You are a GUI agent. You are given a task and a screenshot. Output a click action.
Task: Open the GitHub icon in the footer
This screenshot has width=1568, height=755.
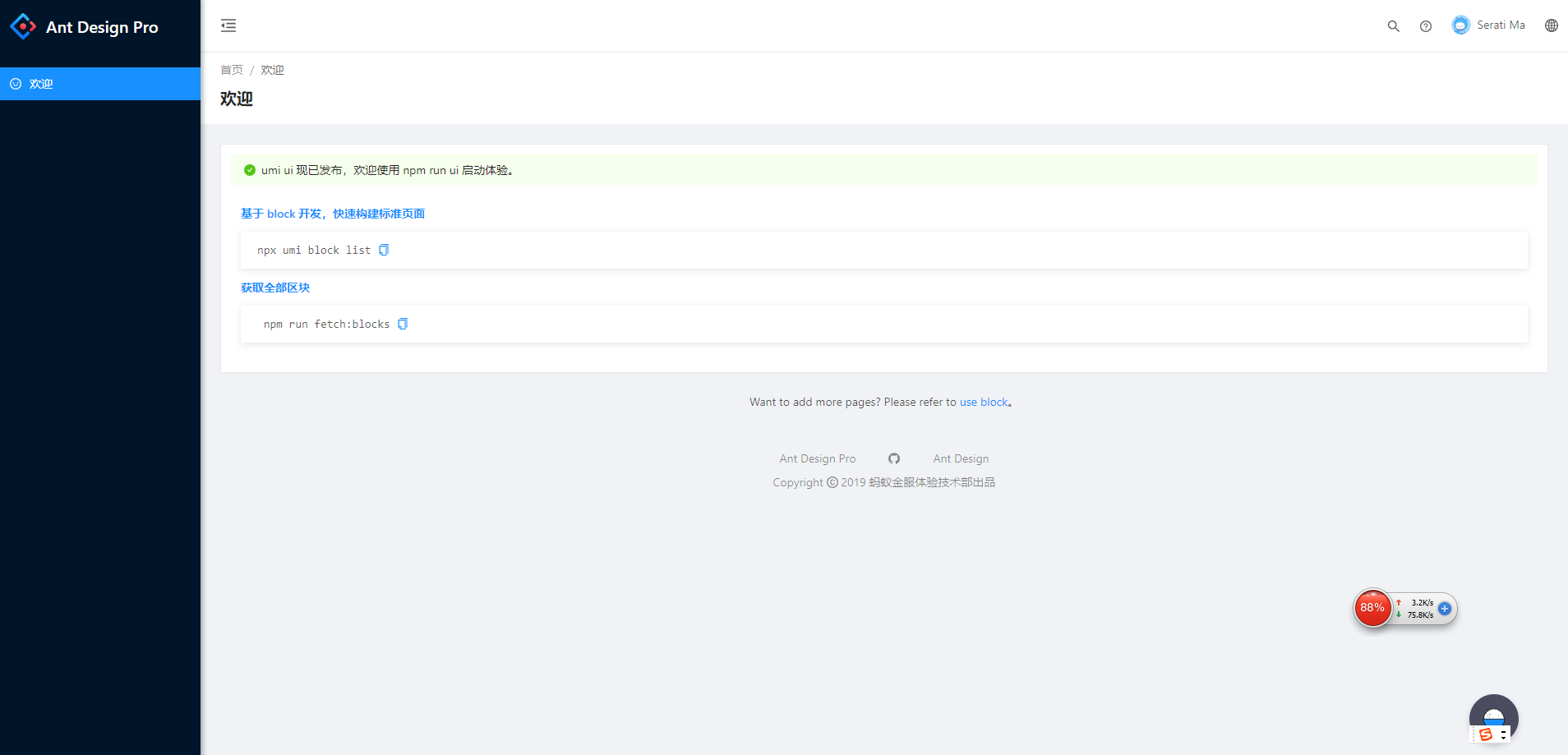[x=894, y=458]
